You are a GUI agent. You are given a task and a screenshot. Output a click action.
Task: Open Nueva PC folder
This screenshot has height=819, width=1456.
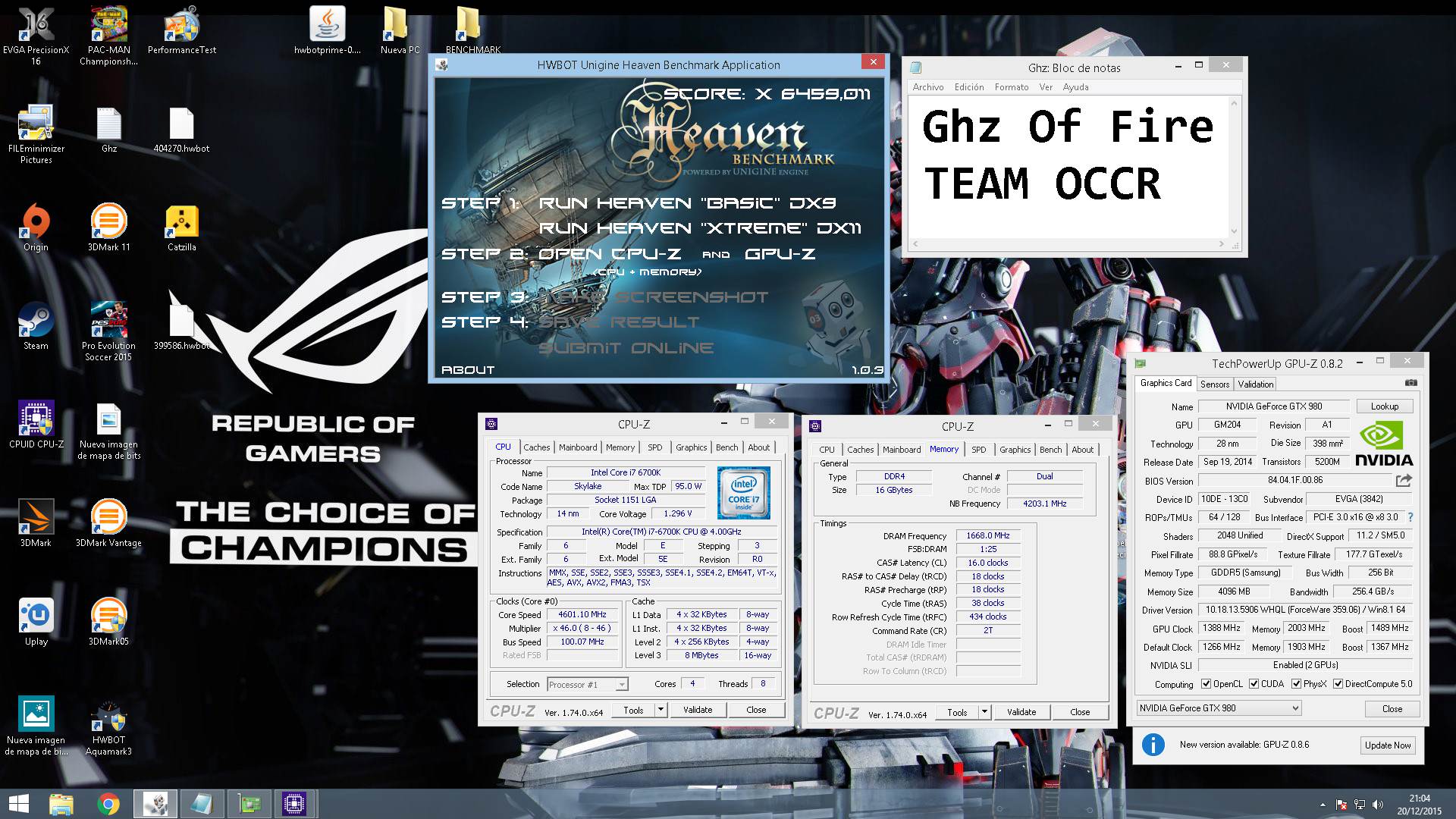coord(400,31)
